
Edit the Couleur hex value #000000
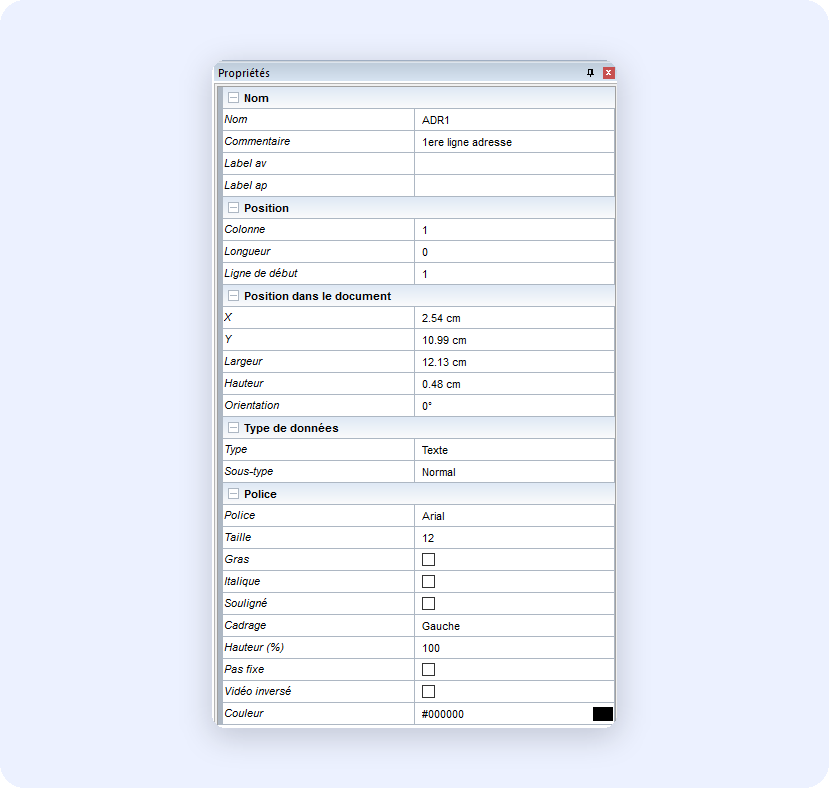point(443,714)
